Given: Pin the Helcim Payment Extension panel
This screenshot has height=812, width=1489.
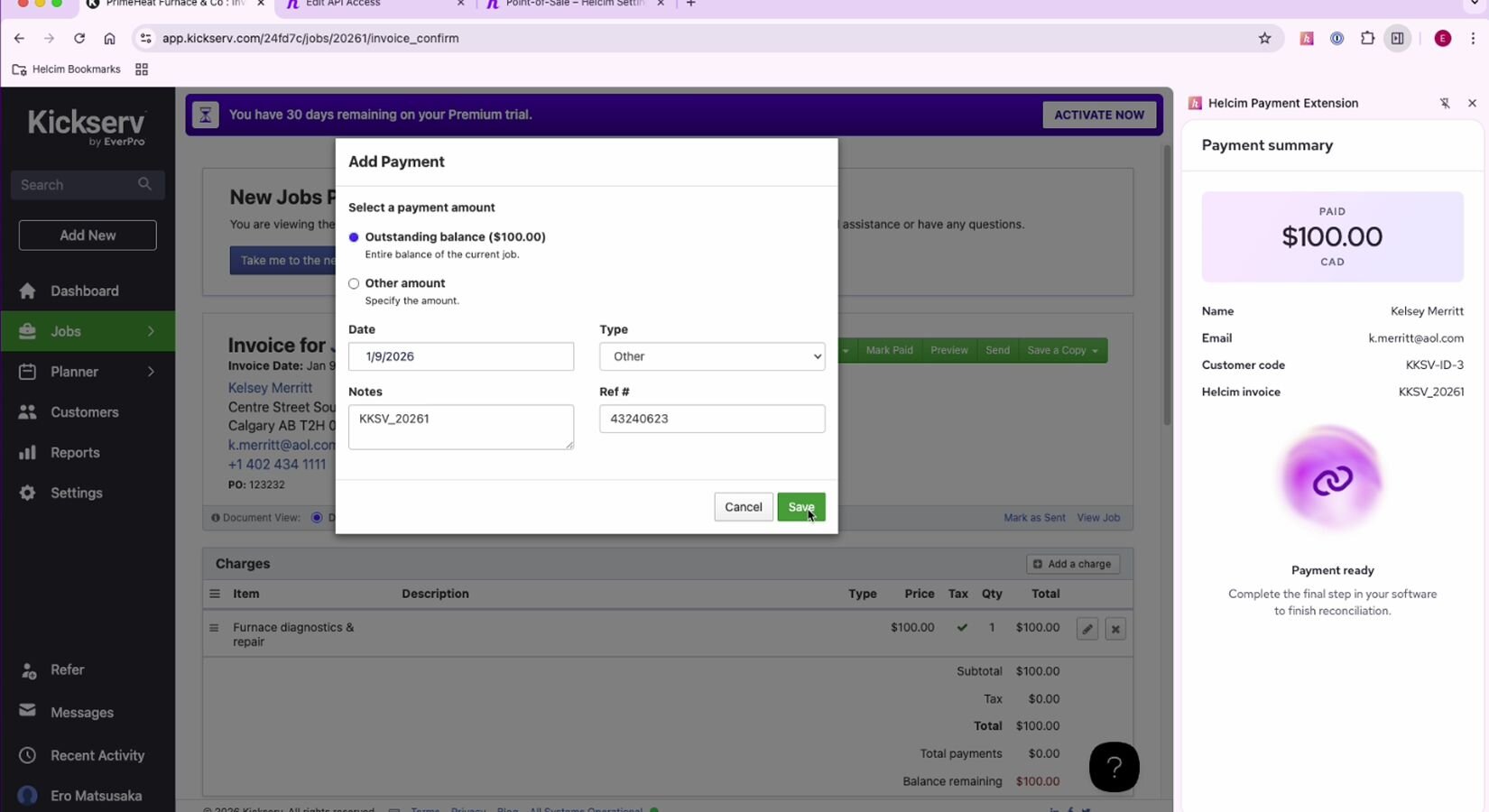Looking at the screenshot, I should (x=1445, y=104).
